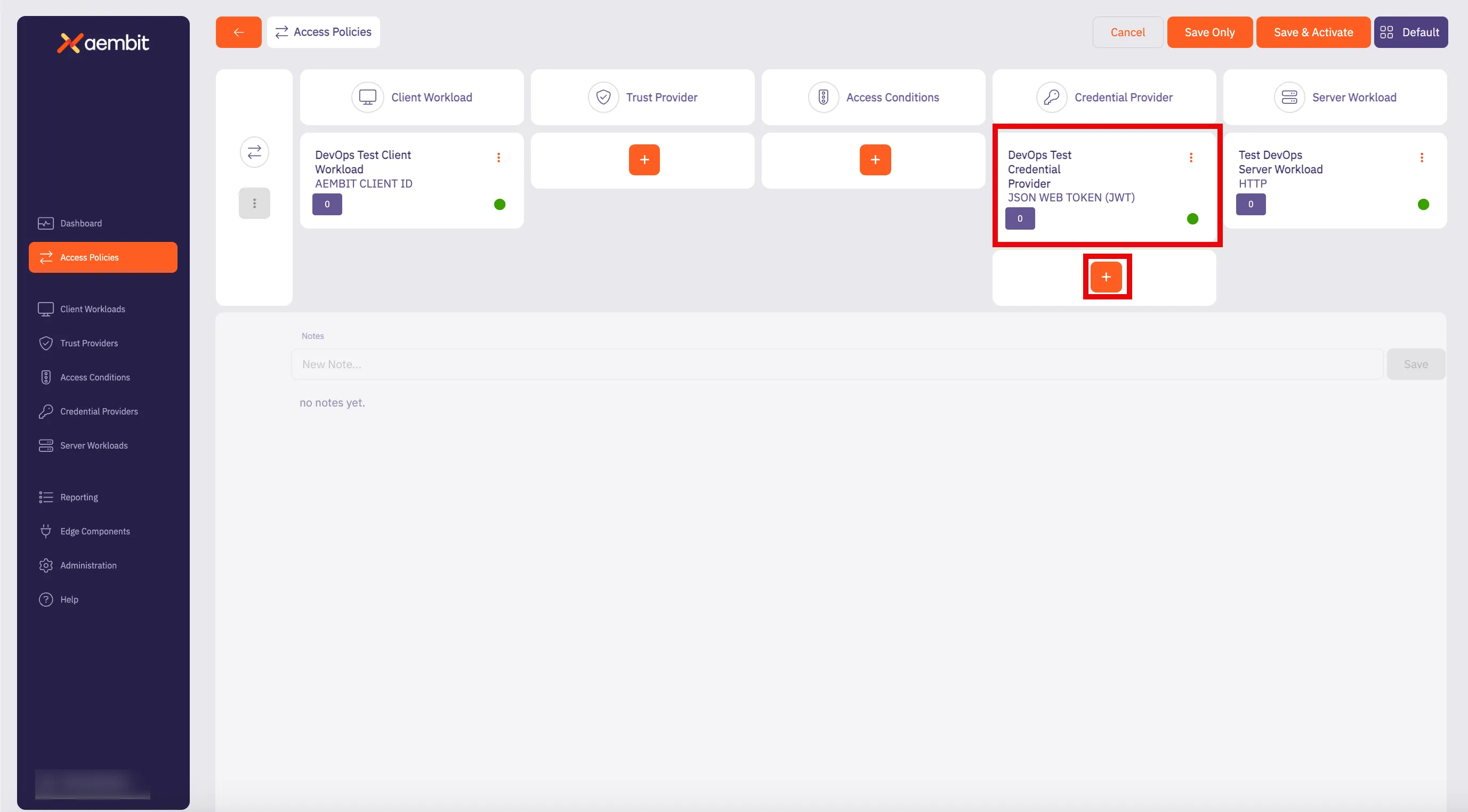This screenshot has height=812, width=1468.
Task: Click Save & Activate button
Action: coord(1313,33)
